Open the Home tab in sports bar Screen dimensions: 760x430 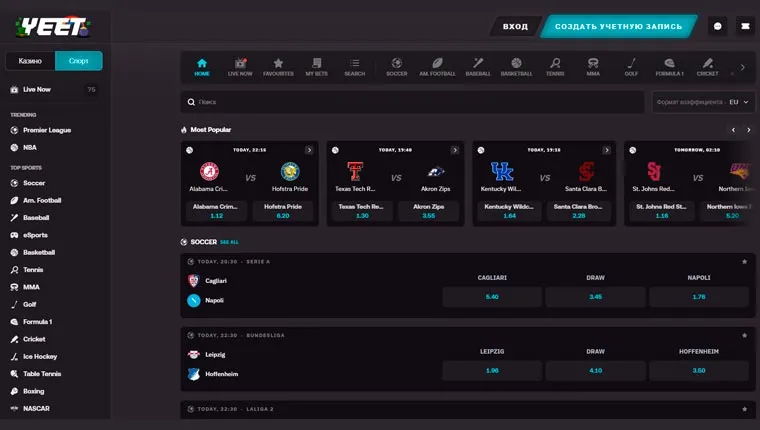click(202, 67)
